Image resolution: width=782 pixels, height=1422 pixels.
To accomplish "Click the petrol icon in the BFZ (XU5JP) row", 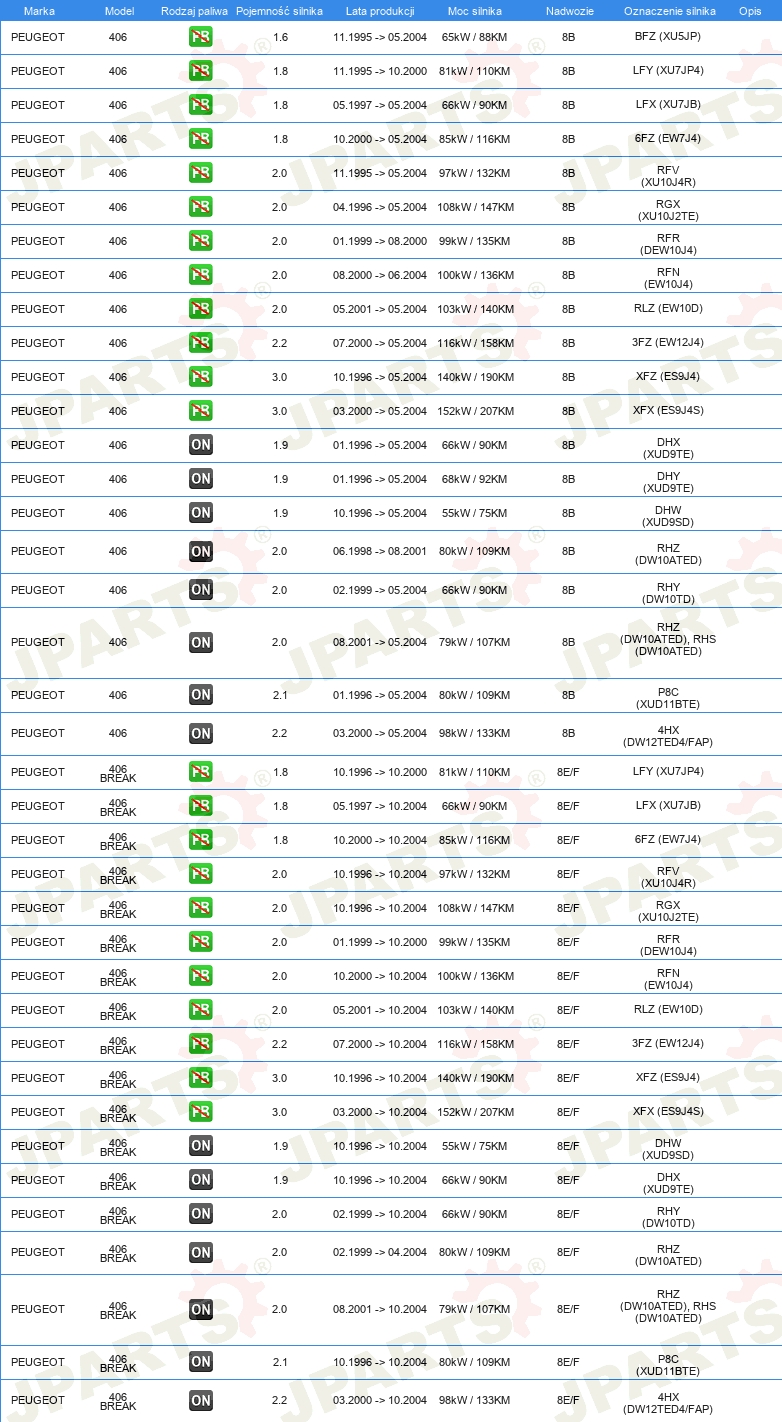I will (201, 37).
